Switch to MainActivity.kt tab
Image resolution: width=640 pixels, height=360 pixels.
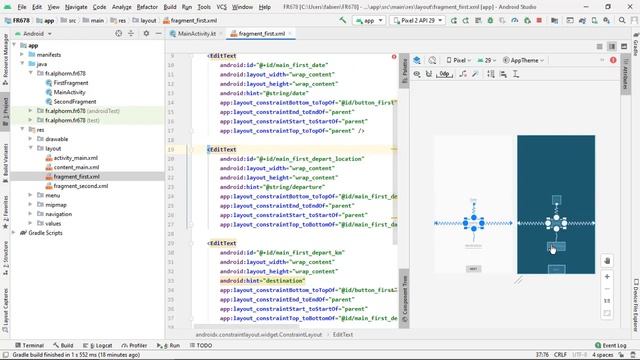(196, 33)
